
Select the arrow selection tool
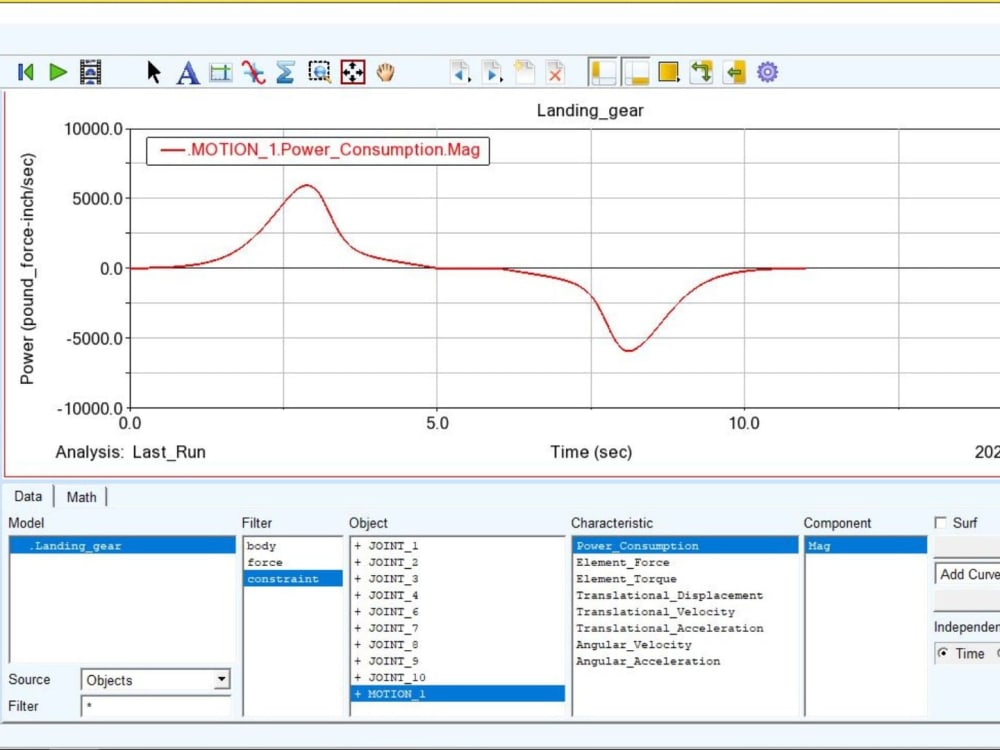153,72
